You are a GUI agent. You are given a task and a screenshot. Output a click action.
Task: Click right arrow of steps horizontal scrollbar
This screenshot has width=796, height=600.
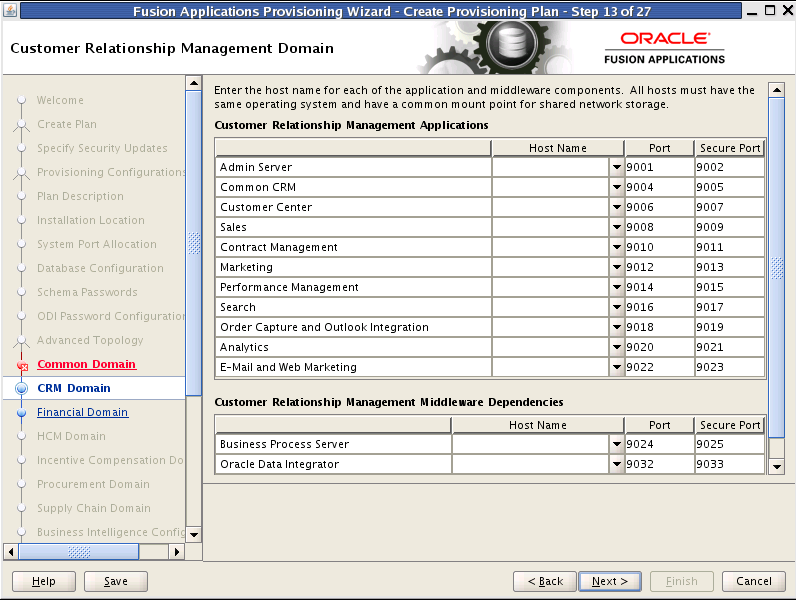coord(176,552)
